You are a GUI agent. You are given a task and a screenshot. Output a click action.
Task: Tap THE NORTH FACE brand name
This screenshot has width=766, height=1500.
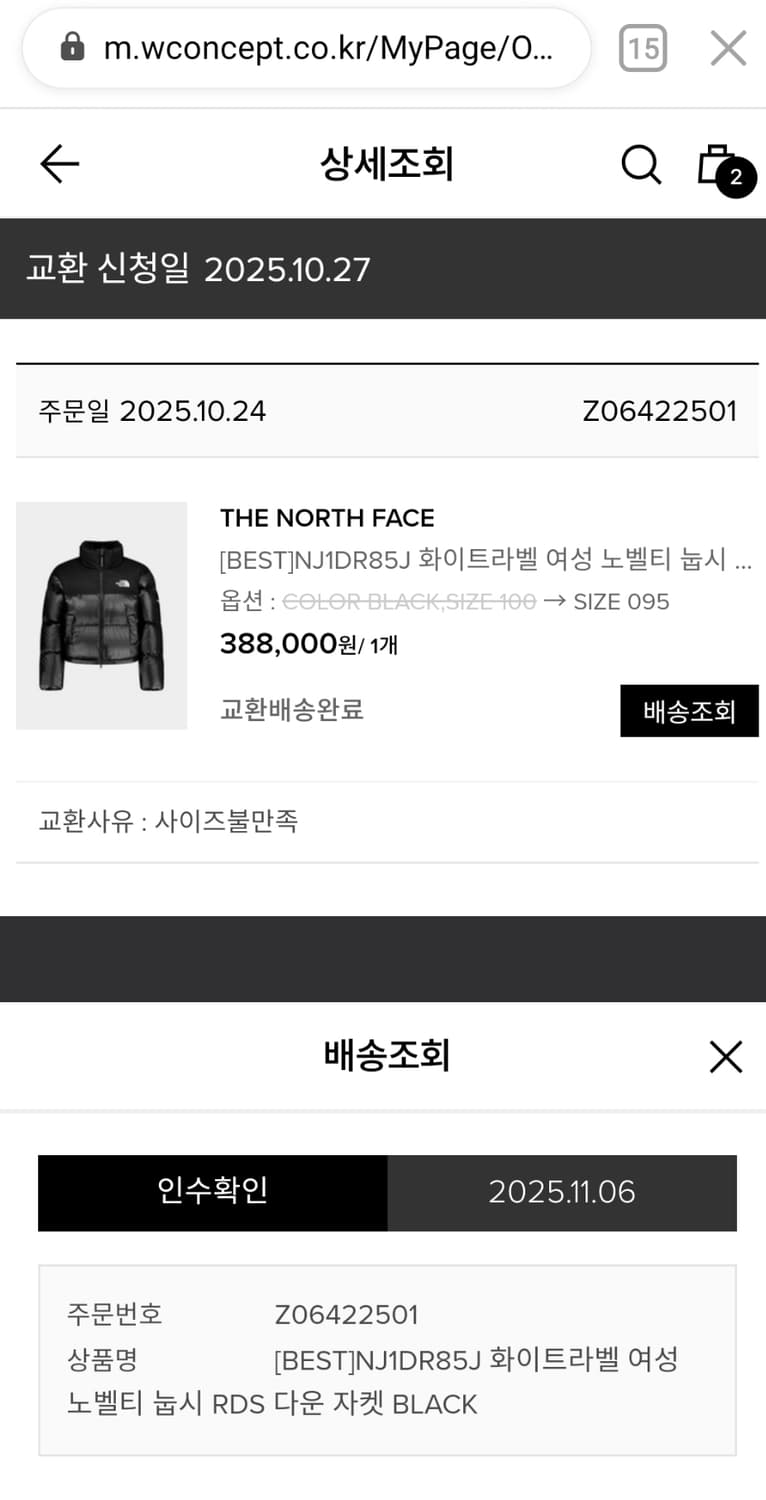click(327, 518)
